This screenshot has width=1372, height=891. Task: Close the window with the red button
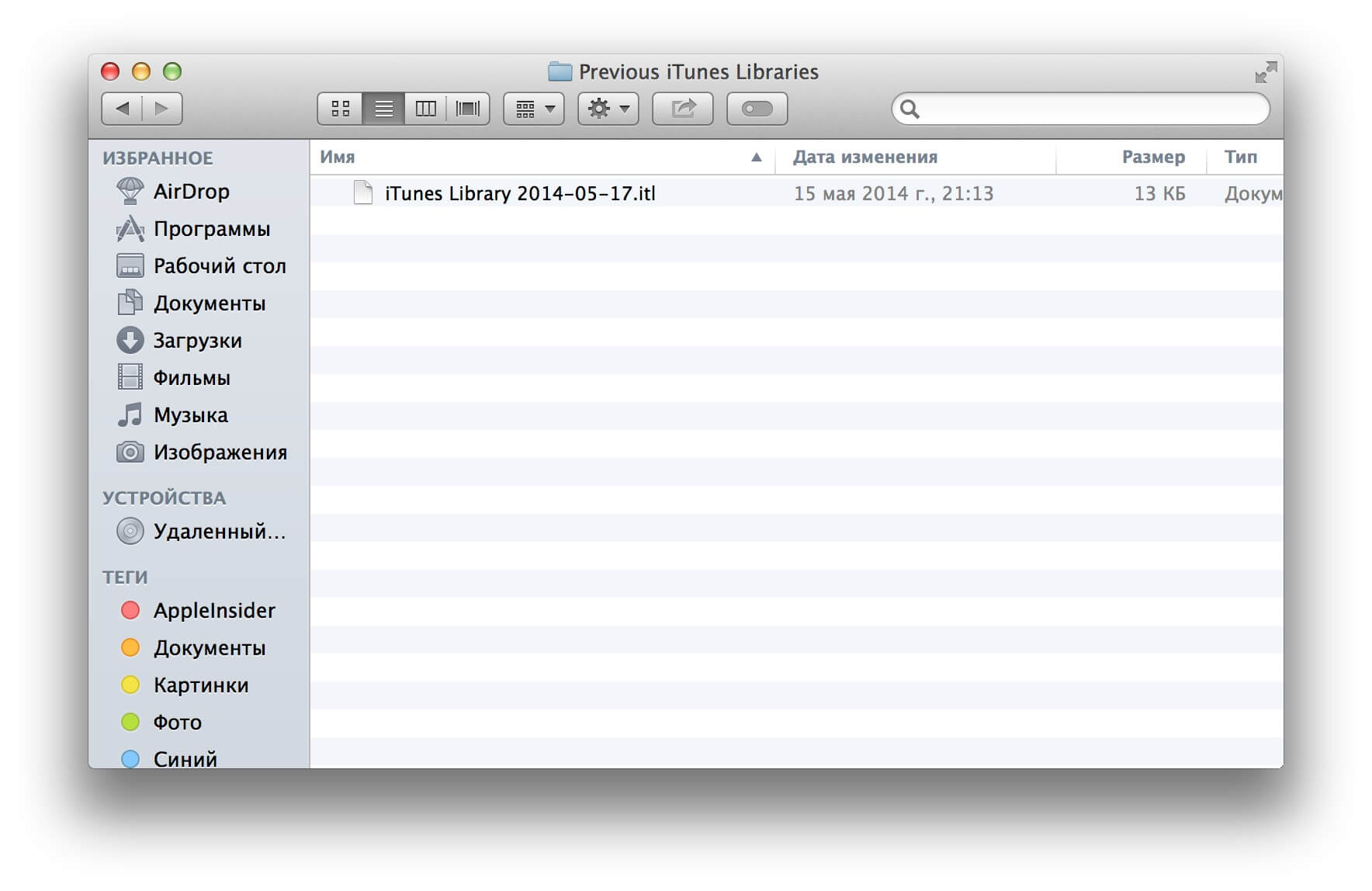[x=110, y=71]
